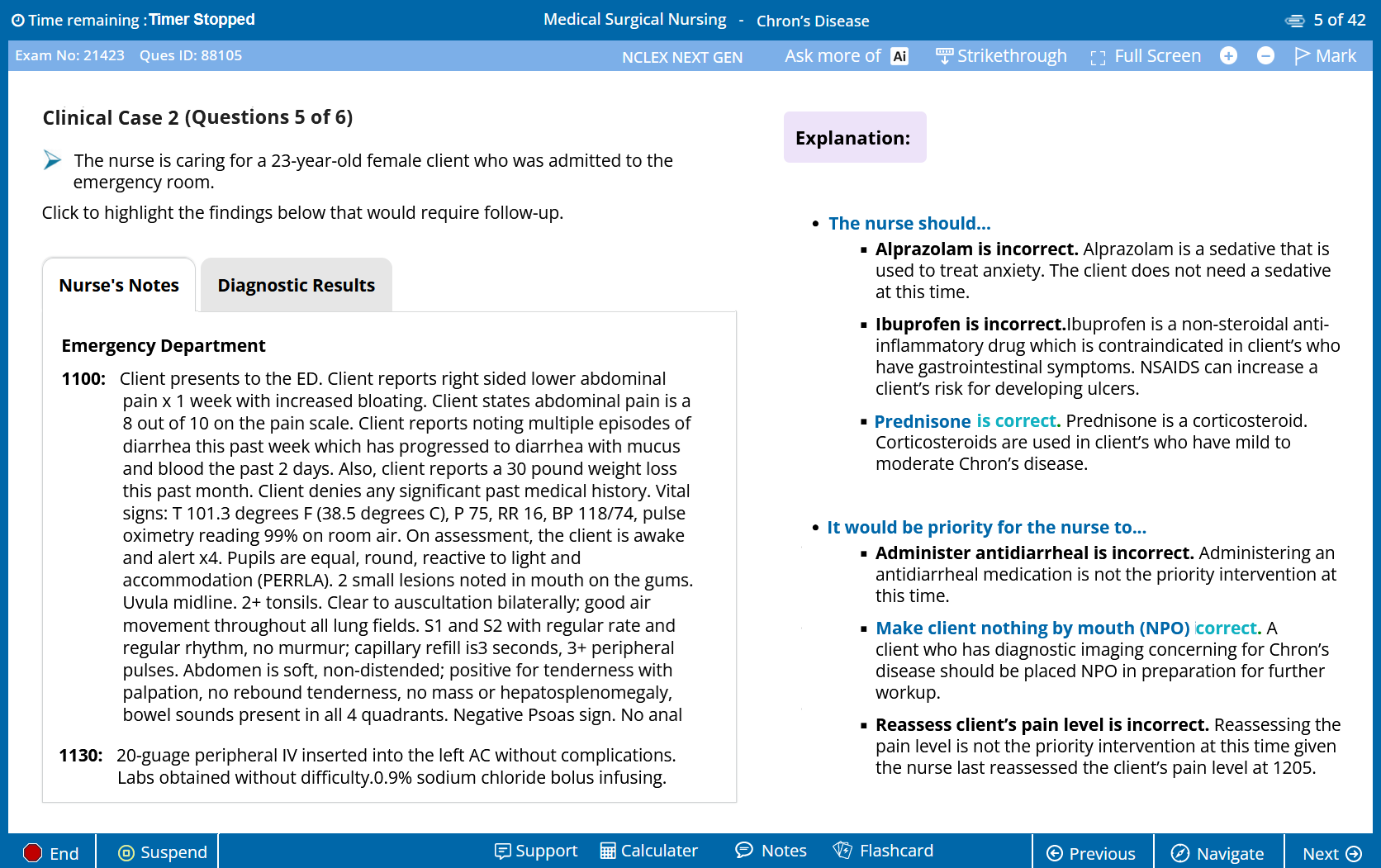Click 'The nurse should...' heading
Viewport: 1381px width, 868px height.
coord(909,224)
